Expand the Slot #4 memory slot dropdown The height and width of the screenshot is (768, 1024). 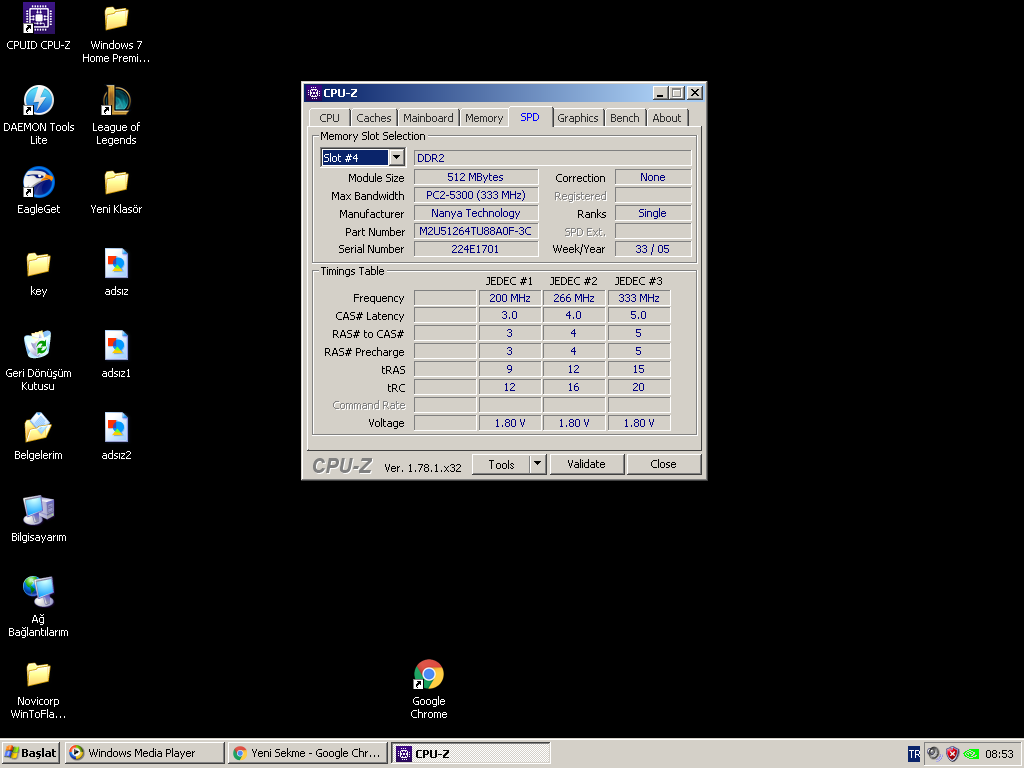(x=396, y=158)
